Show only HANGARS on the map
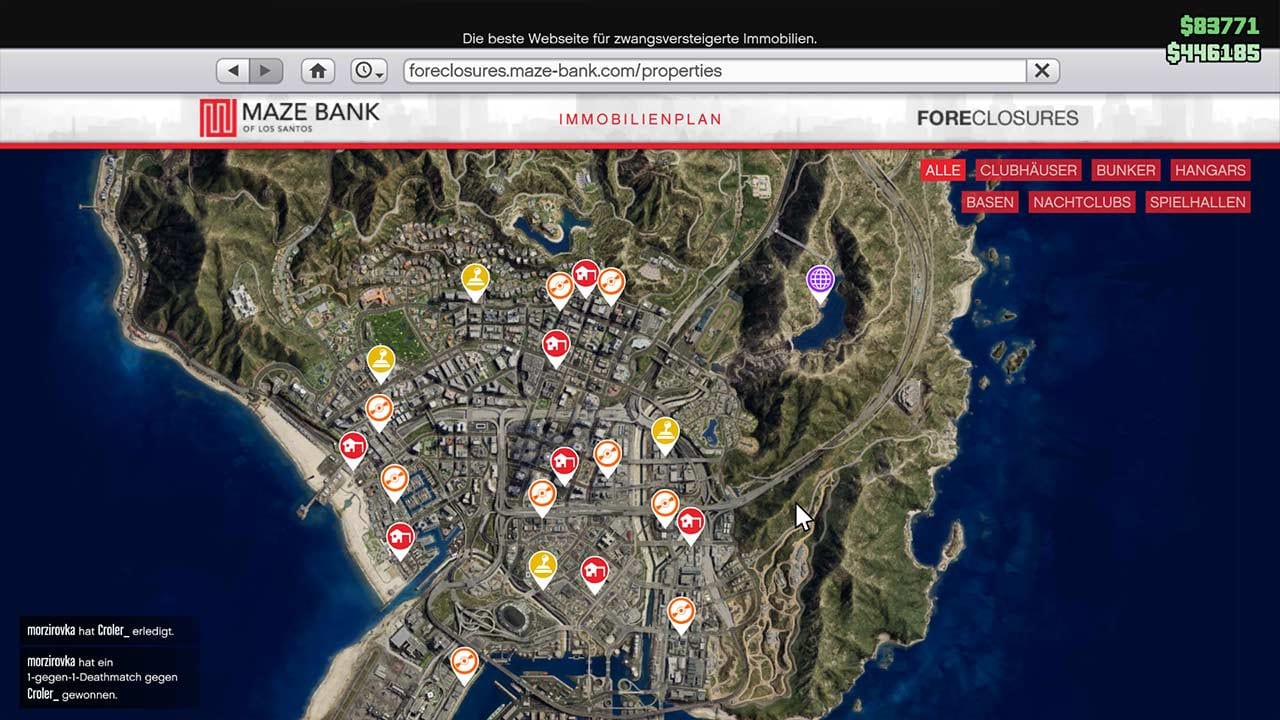The height and width of the screenshot is (720, 1280). 1210,170
